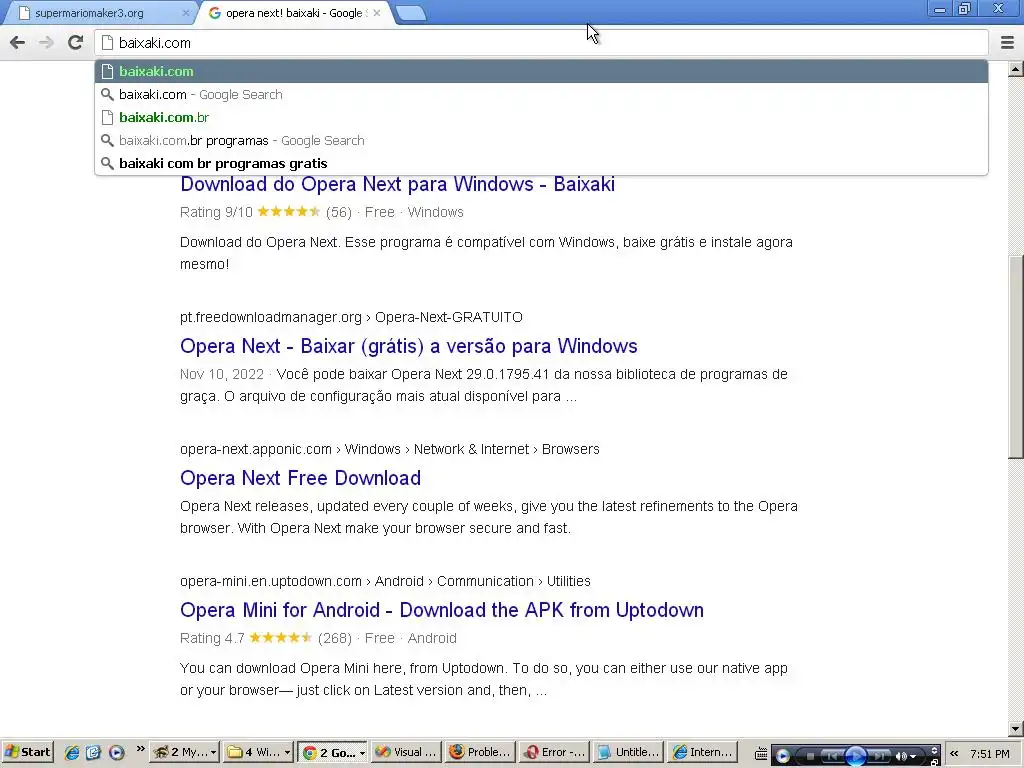Open the '2 Go...' Chrome taskbar group
The height and width of the screenshot is (768, 1024).
click(333, 752)
